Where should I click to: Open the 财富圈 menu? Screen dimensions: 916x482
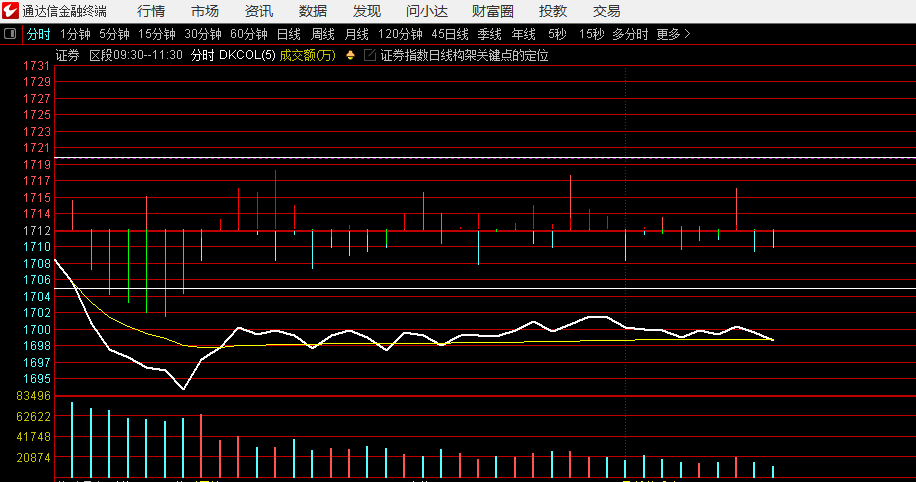tap(492, 11)
